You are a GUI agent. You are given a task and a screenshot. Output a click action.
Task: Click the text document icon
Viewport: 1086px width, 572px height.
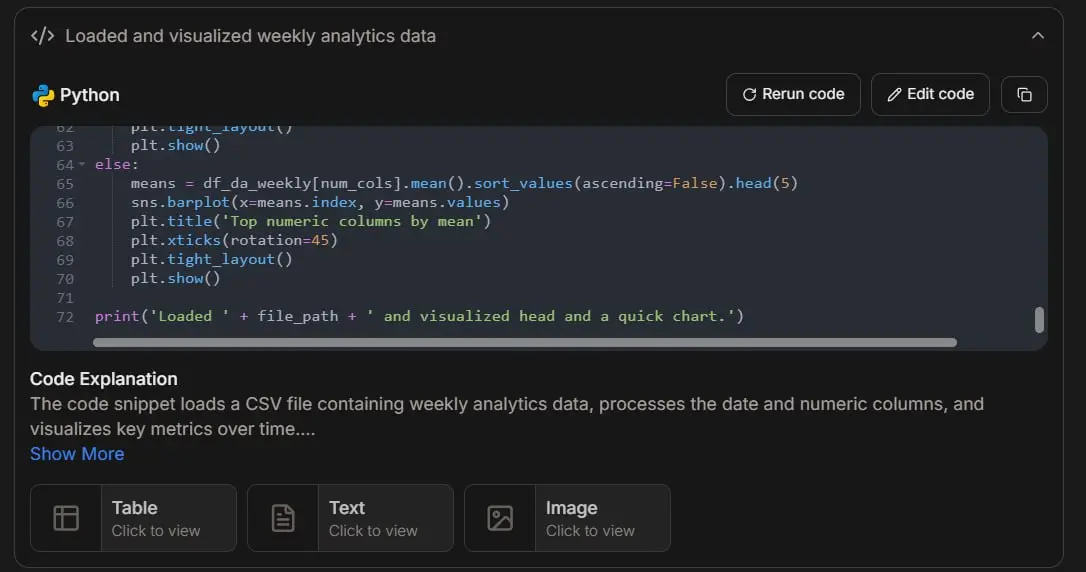[283, 518]
